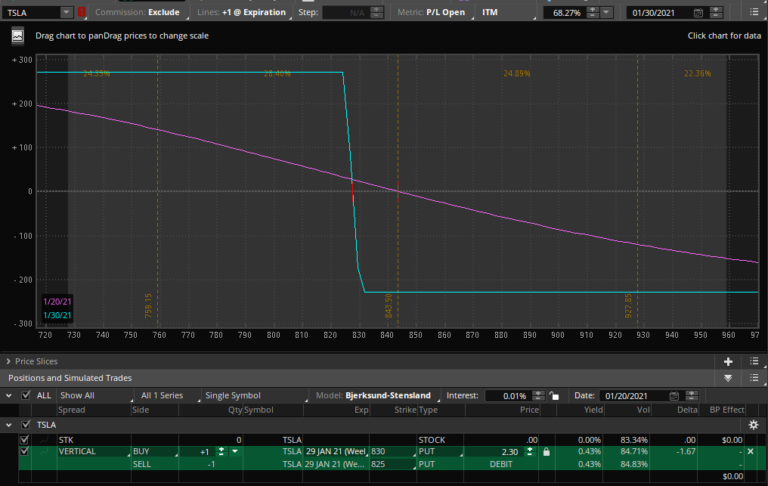Adjust the 01/20/2021 date stepper
The width and height of the screenshot is (768, 486).
pyautogui.click(x=692, y=396)
